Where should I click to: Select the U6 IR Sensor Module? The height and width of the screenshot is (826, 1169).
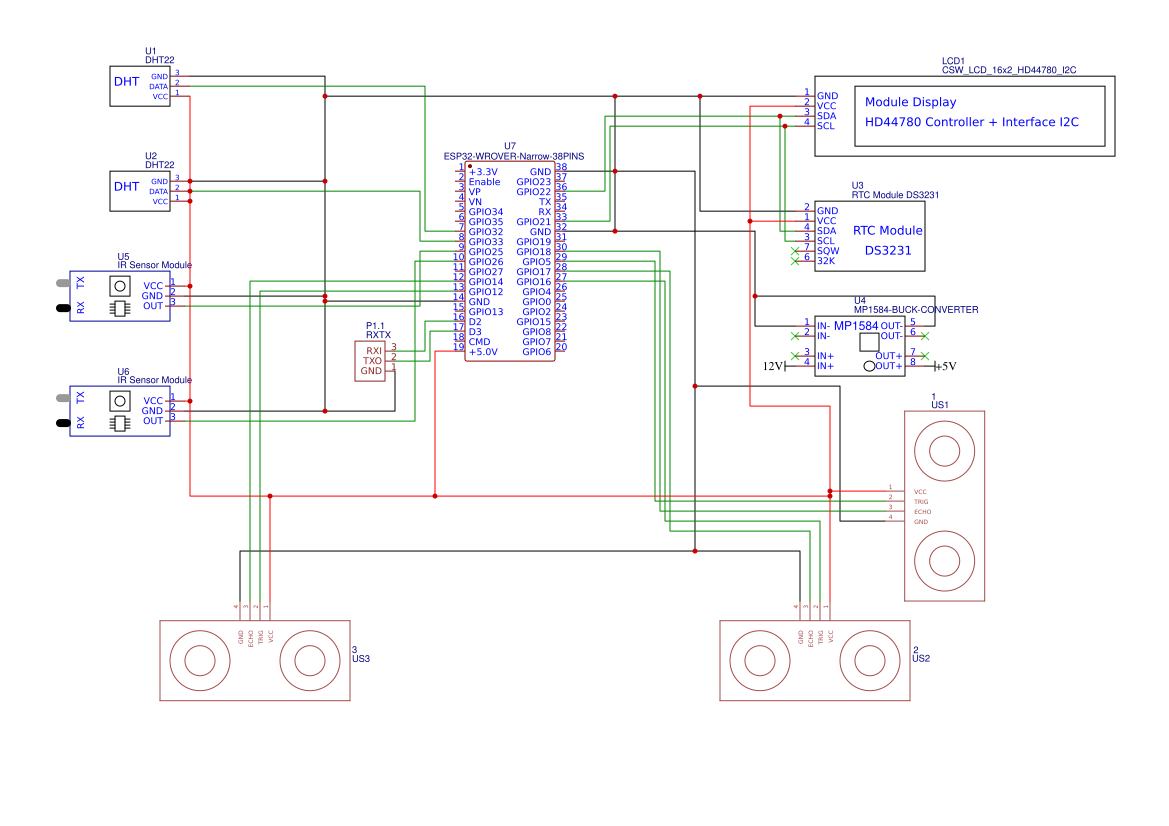(x=120, y=411)
